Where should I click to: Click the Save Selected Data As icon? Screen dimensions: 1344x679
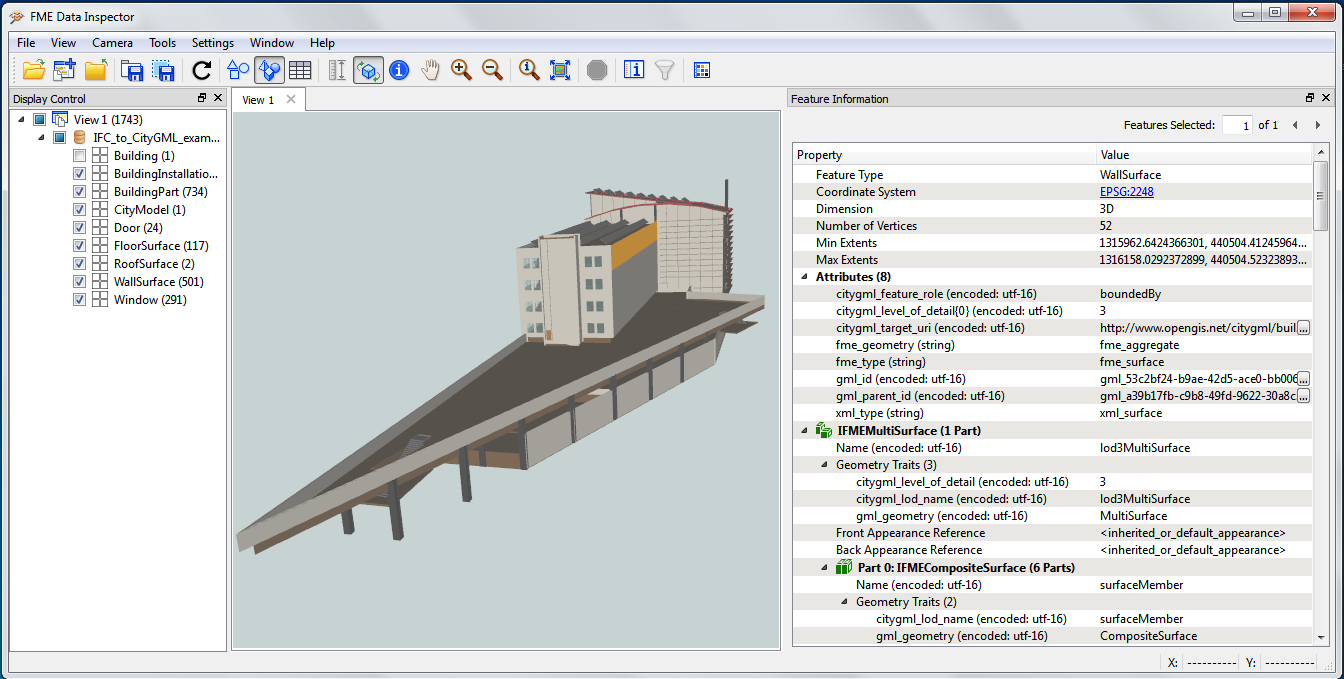(x=163, y=70)
